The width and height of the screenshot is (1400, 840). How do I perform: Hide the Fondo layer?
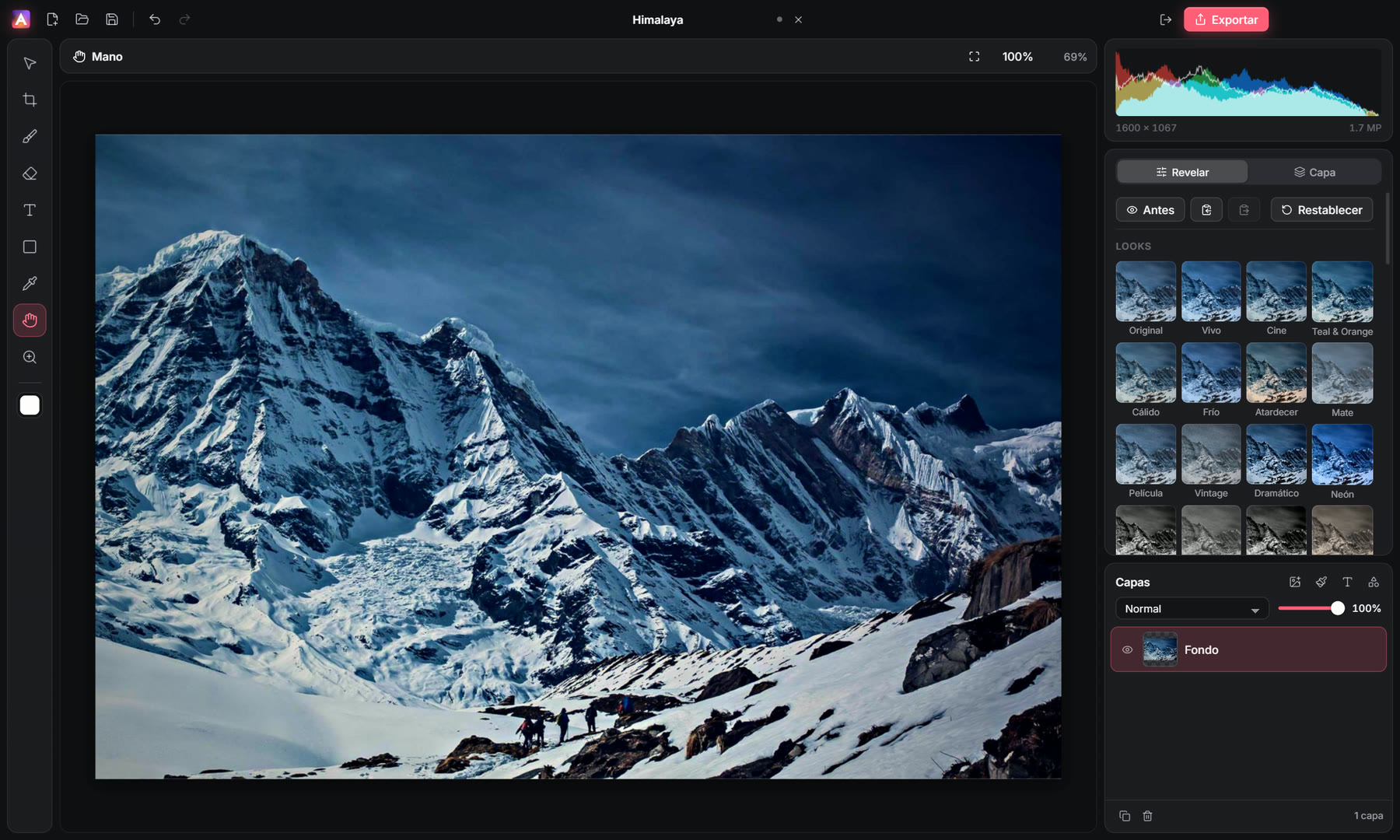1127,649
